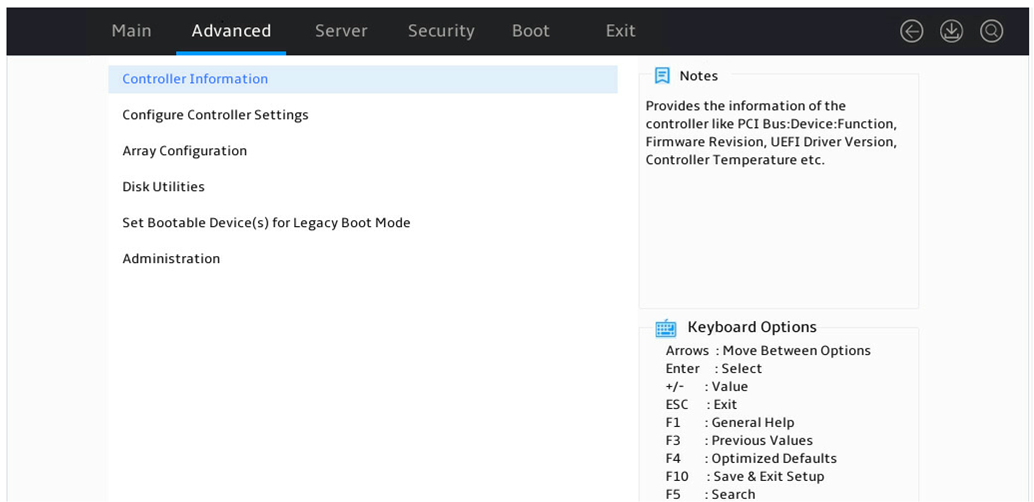Click the download/save icon in top bar
Viewport: 1034px width, 502px height.
pyautogui.click(x=952, y=31)
